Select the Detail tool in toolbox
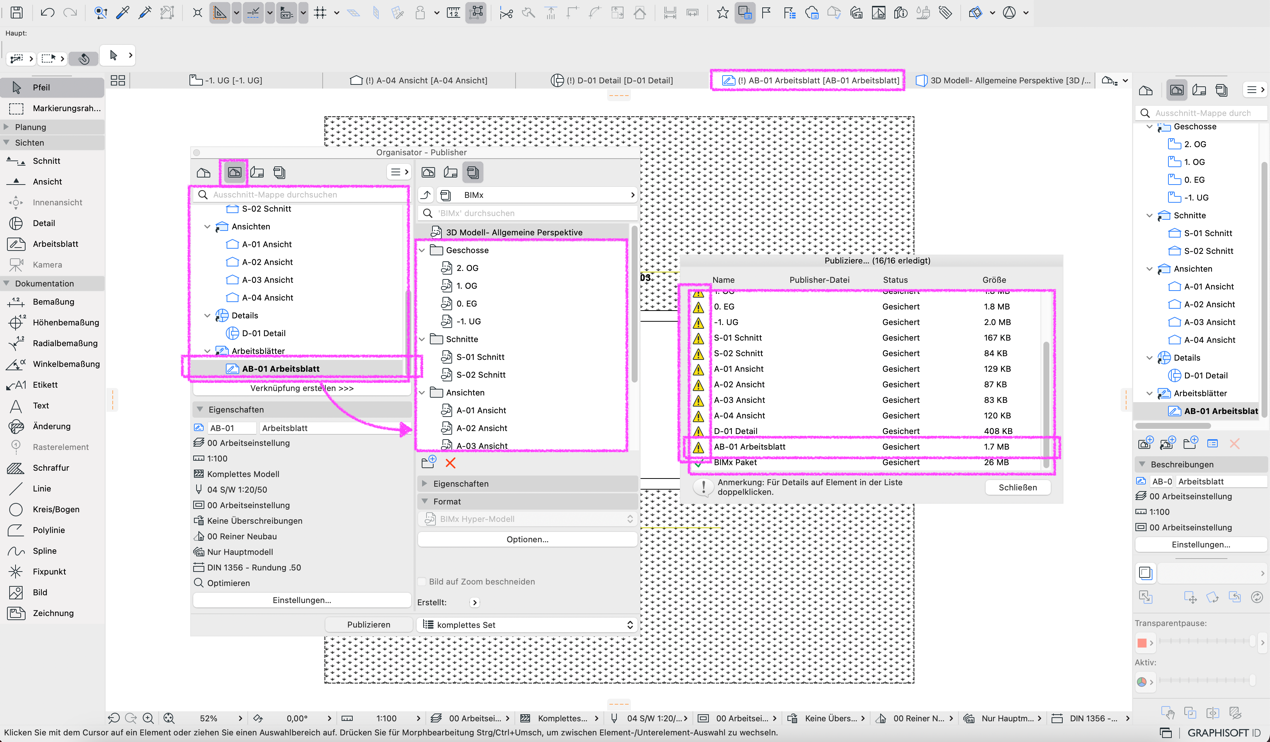This screenshot has height=742, width=1270. coord(52,223)
